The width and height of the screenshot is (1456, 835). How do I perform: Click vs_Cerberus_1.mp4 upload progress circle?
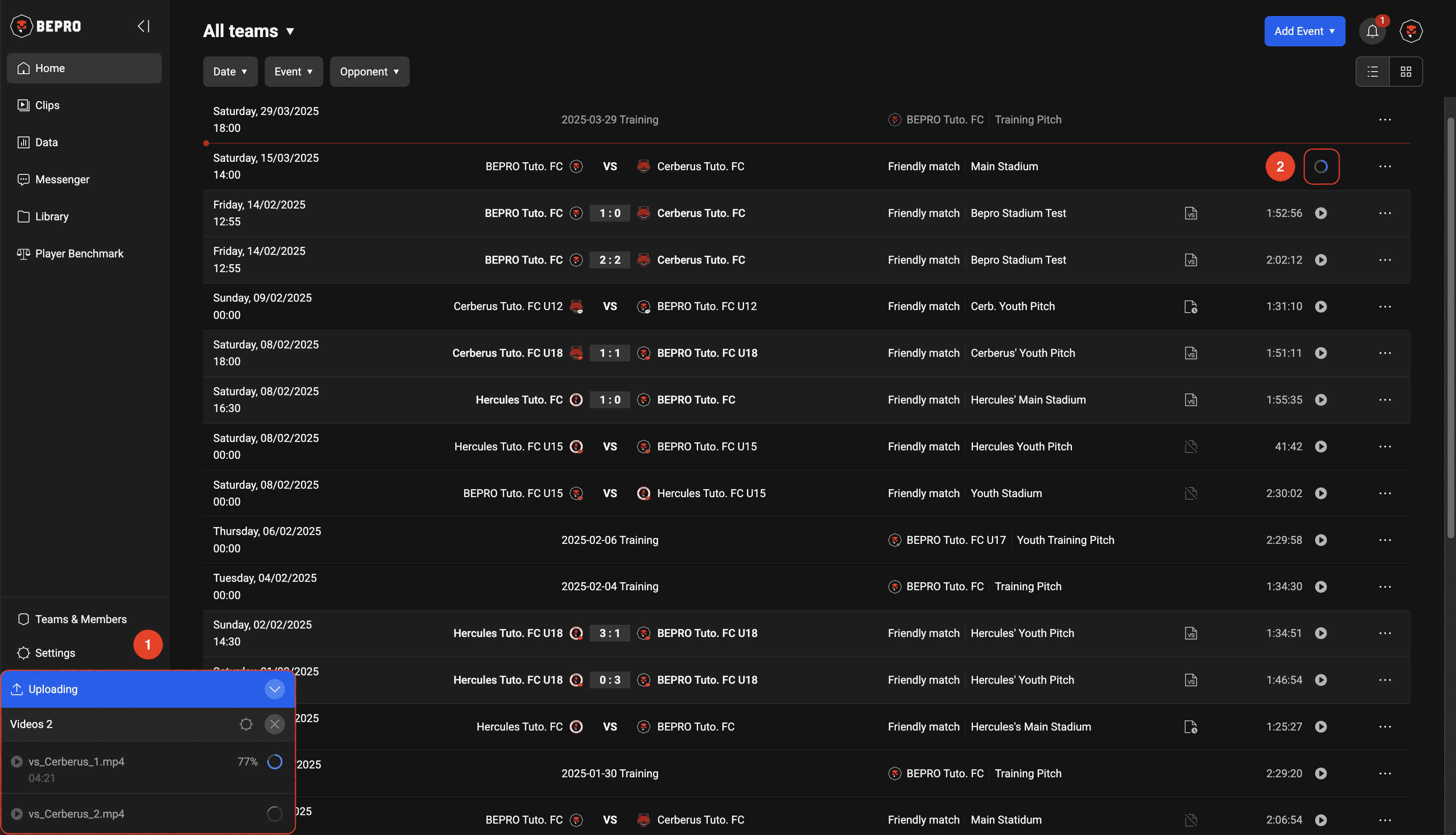275,762
